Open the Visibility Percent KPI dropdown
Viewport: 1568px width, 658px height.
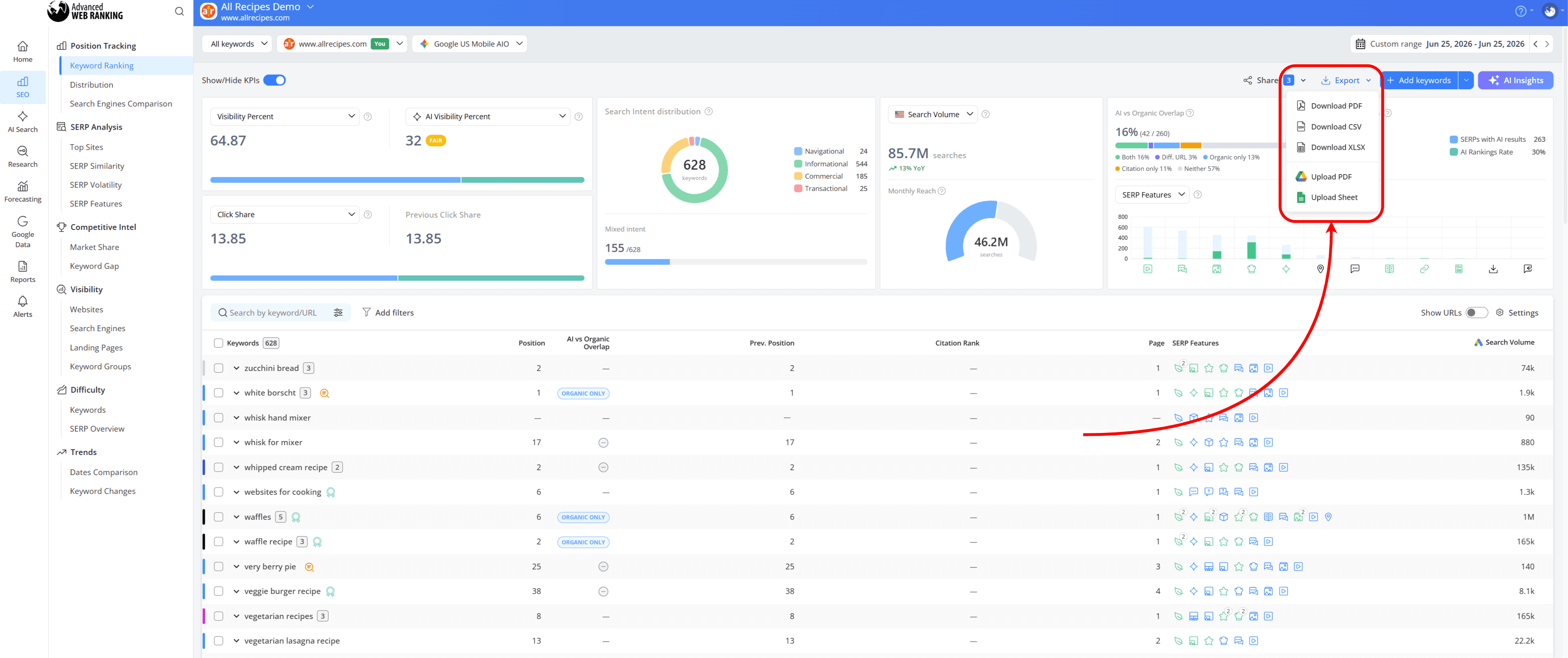tap(284, 116)
